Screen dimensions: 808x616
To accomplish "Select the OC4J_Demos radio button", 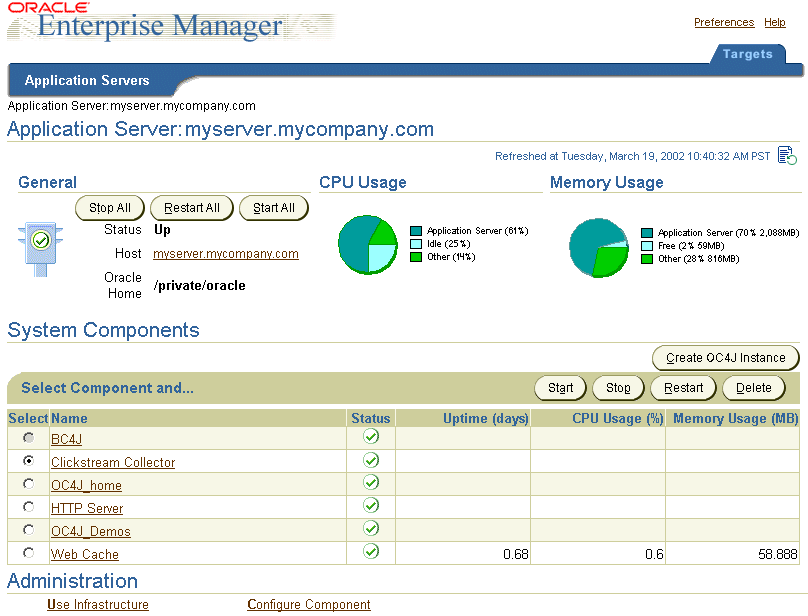I will click(29, 530).
